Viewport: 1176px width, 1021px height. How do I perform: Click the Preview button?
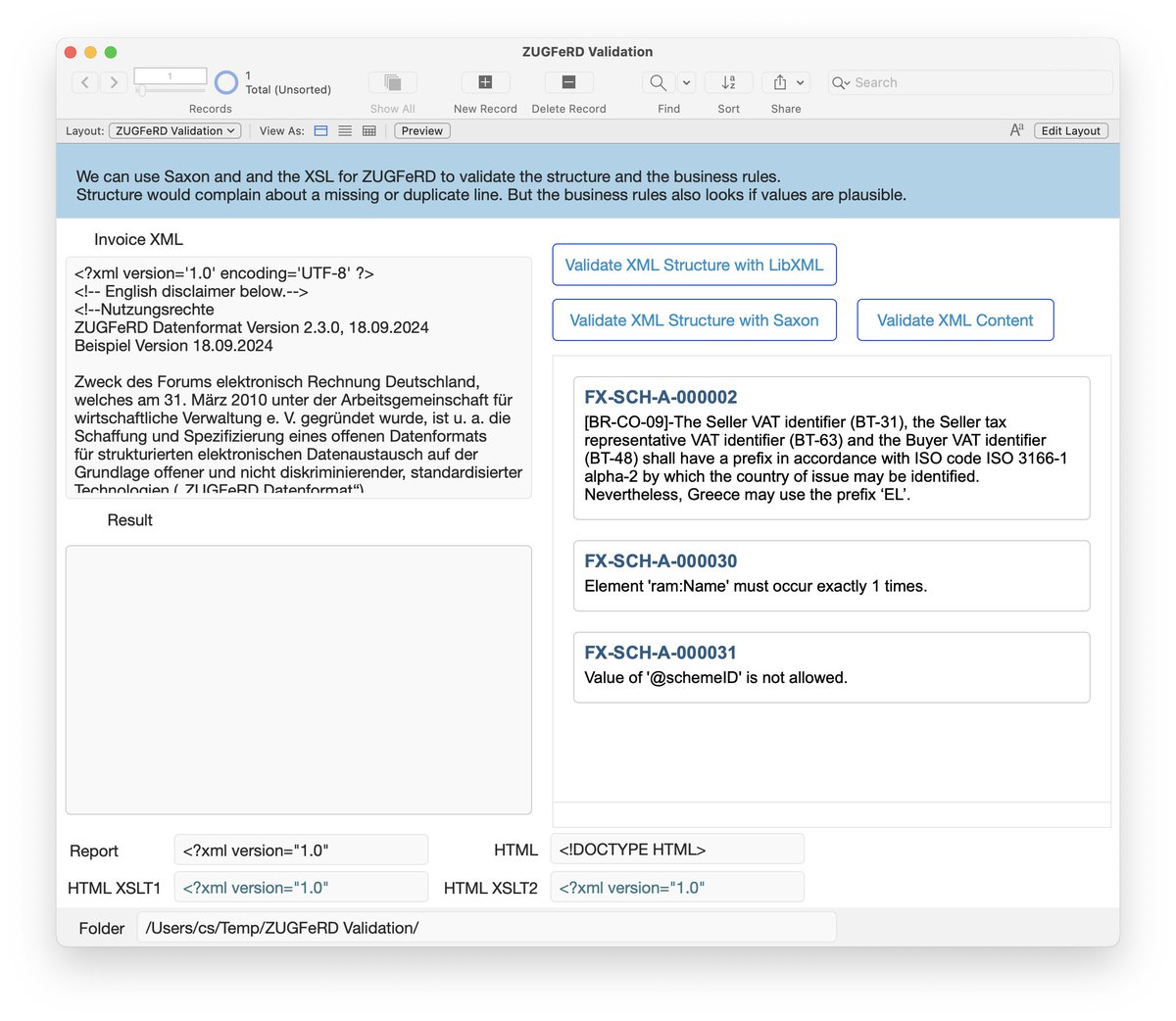pos(422,130)
